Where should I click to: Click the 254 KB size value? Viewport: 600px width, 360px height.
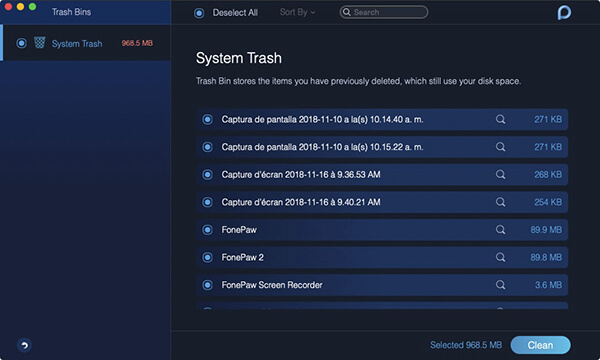pos(548,202)
